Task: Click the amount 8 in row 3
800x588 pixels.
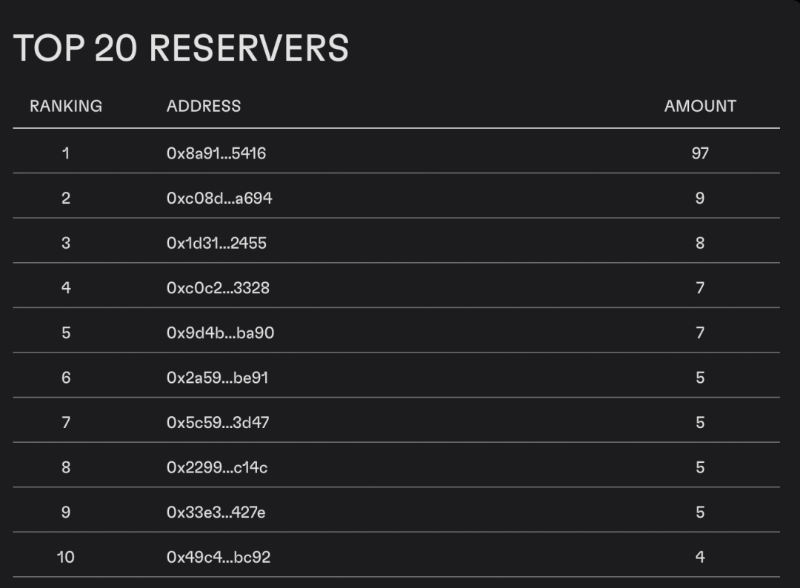Action: point(700,243)
